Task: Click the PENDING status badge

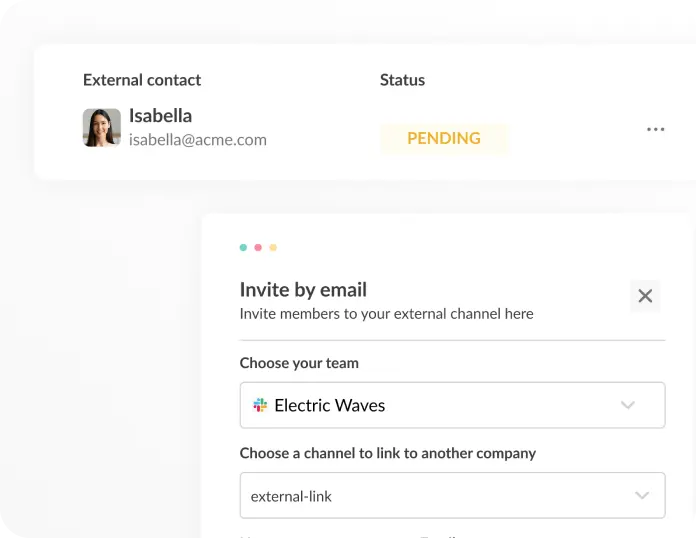Action: coord(444,138)
